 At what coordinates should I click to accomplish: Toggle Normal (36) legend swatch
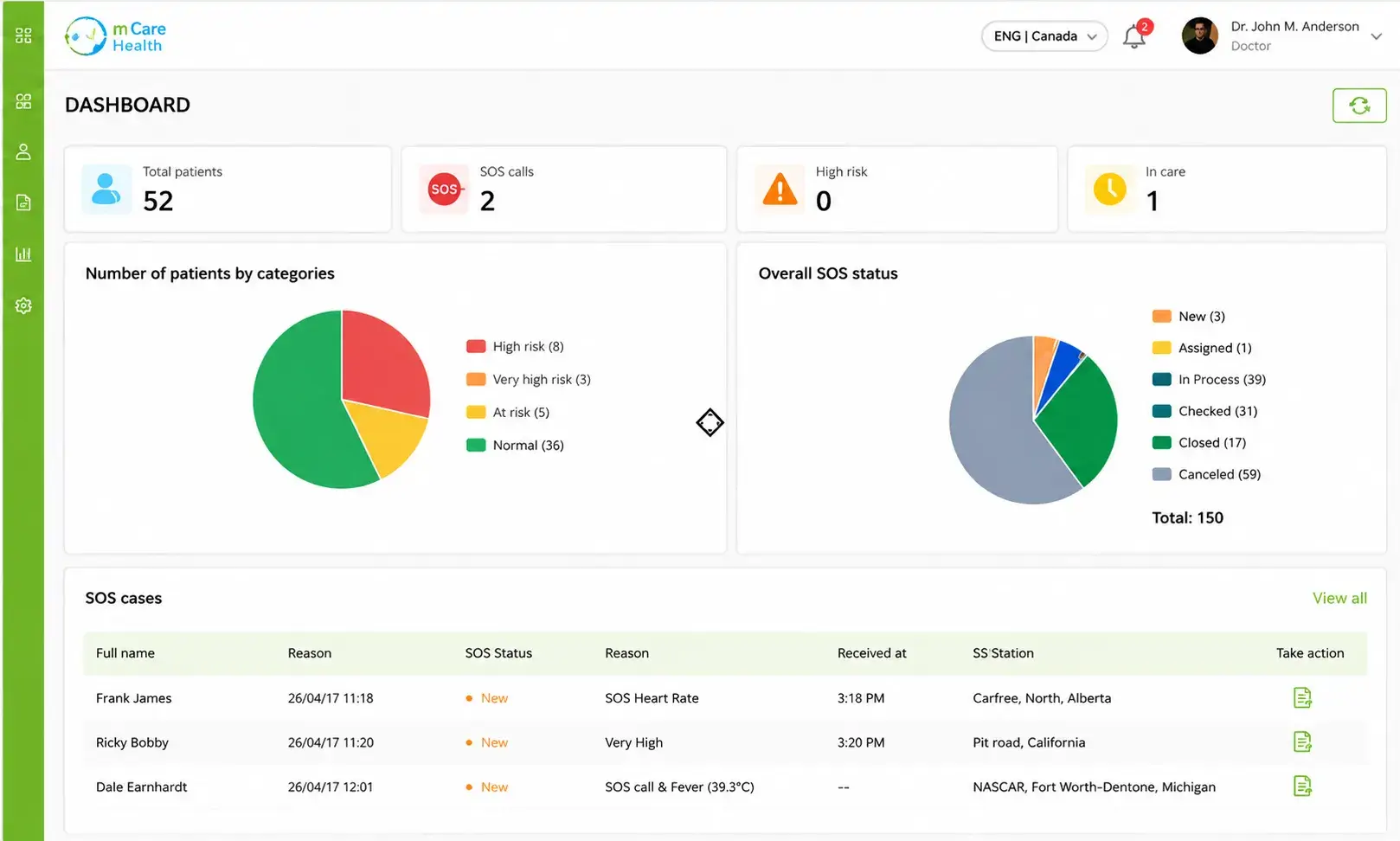coord(476,445)
